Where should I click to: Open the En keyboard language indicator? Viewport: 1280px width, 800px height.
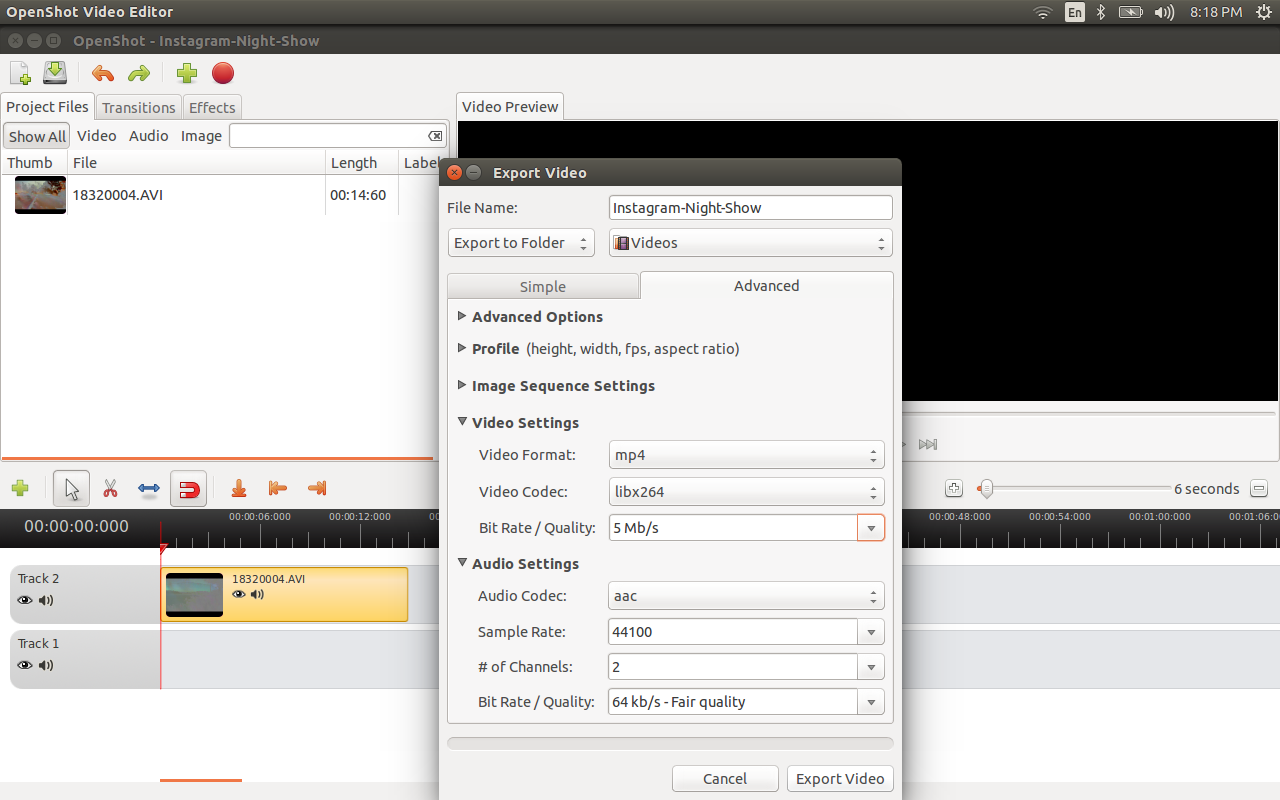point(1075,12)
